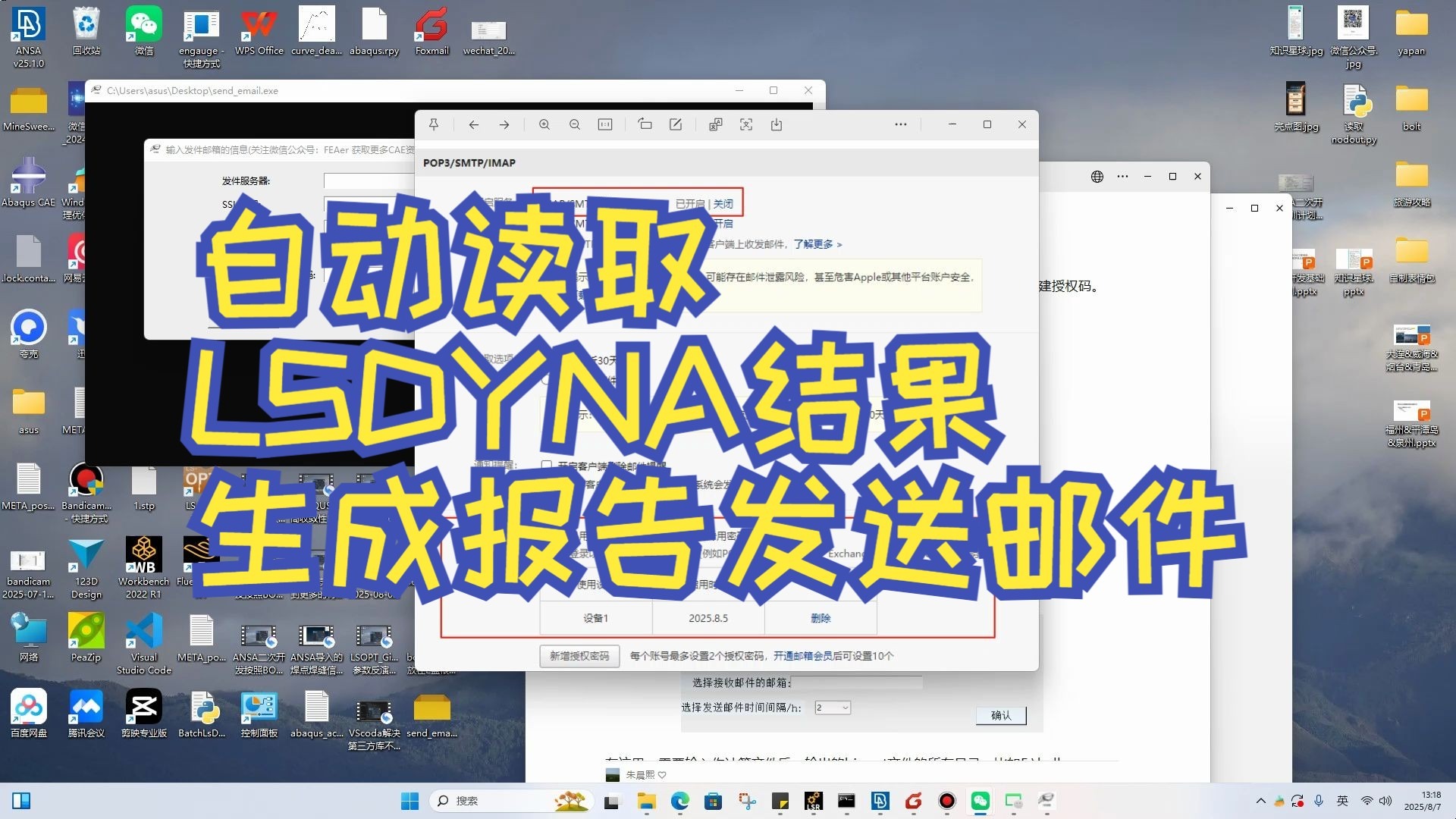
Task: Open the volume slider from the system tray
Action: tap(1386, 801)
